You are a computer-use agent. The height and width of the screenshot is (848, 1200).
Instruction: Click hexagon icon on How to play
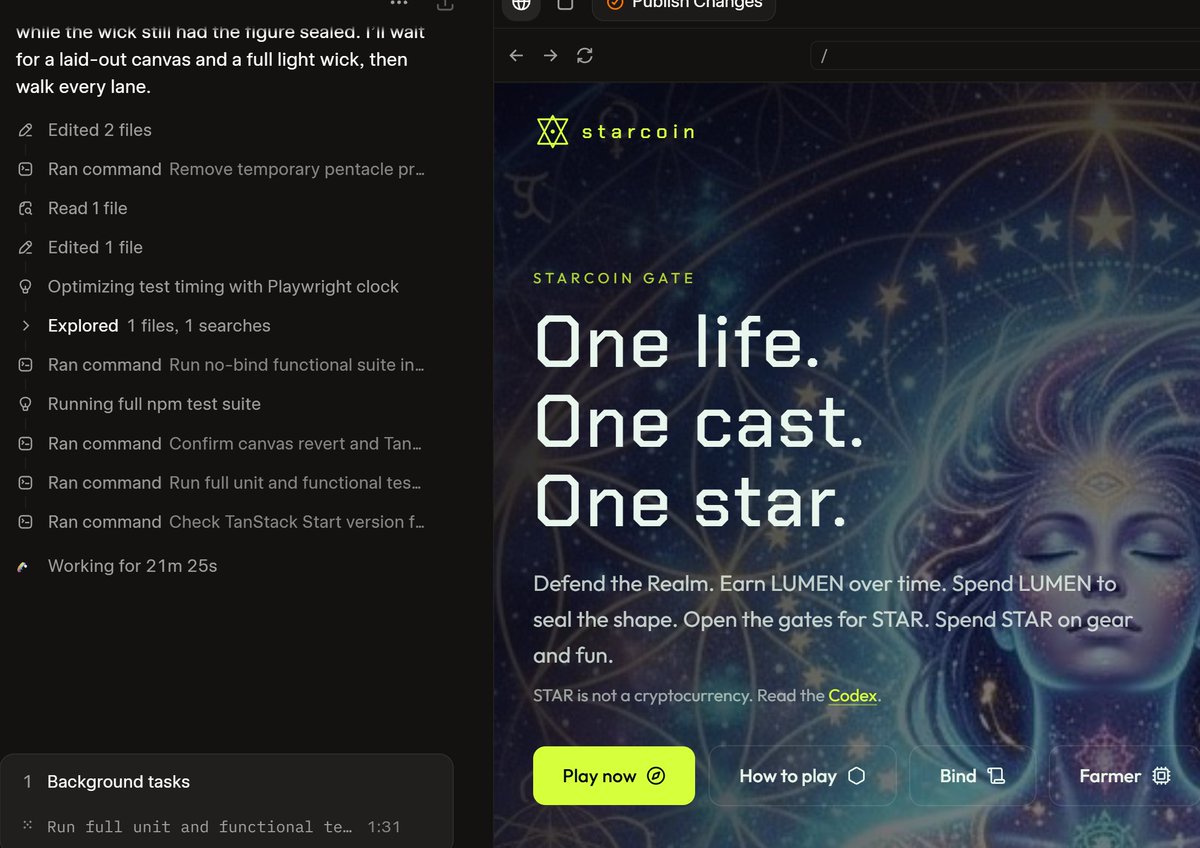(x=856, y=776)
